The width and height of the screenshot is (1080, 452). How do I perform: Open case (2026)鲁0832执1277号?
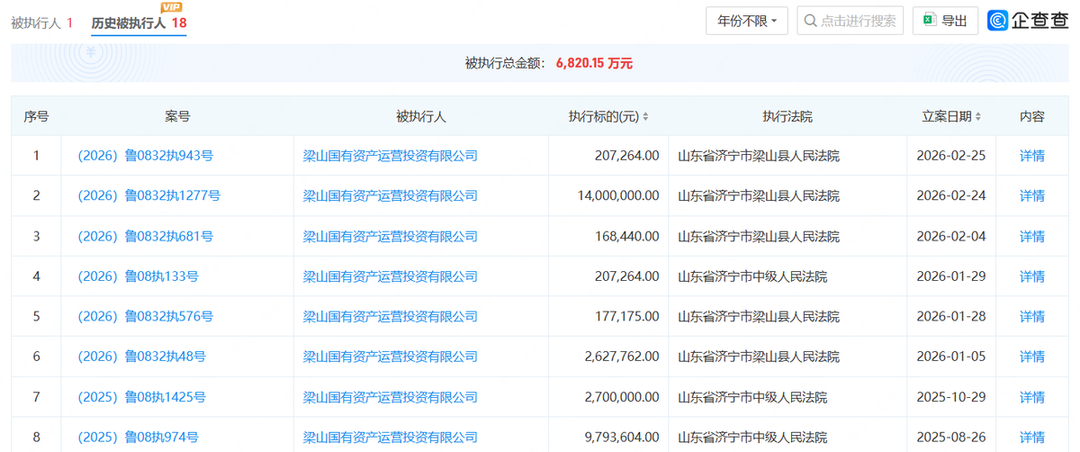tap(149, 196)
